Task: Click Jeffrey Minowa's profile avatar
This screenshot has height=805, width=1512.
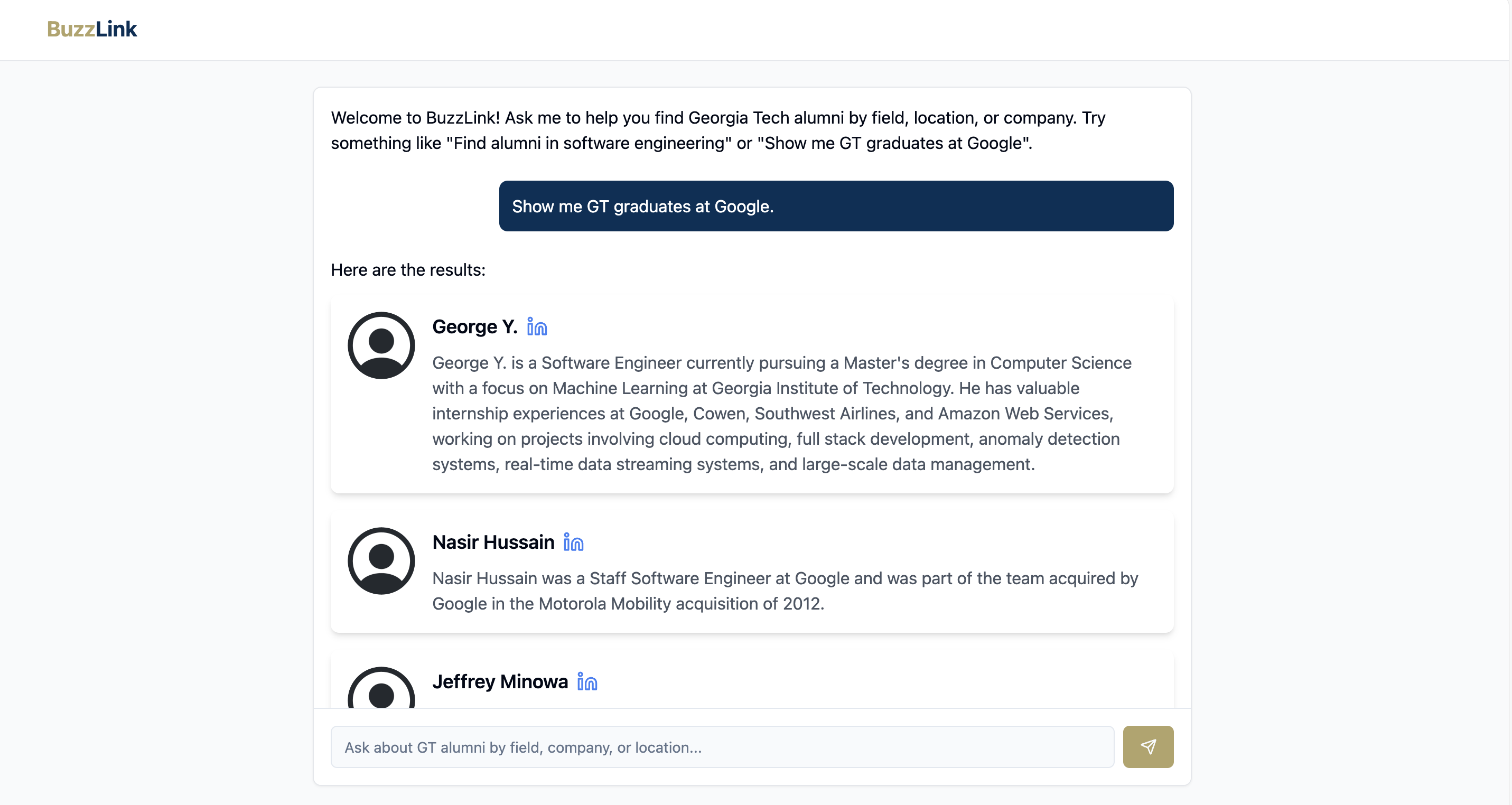Action: coord(381,689)
